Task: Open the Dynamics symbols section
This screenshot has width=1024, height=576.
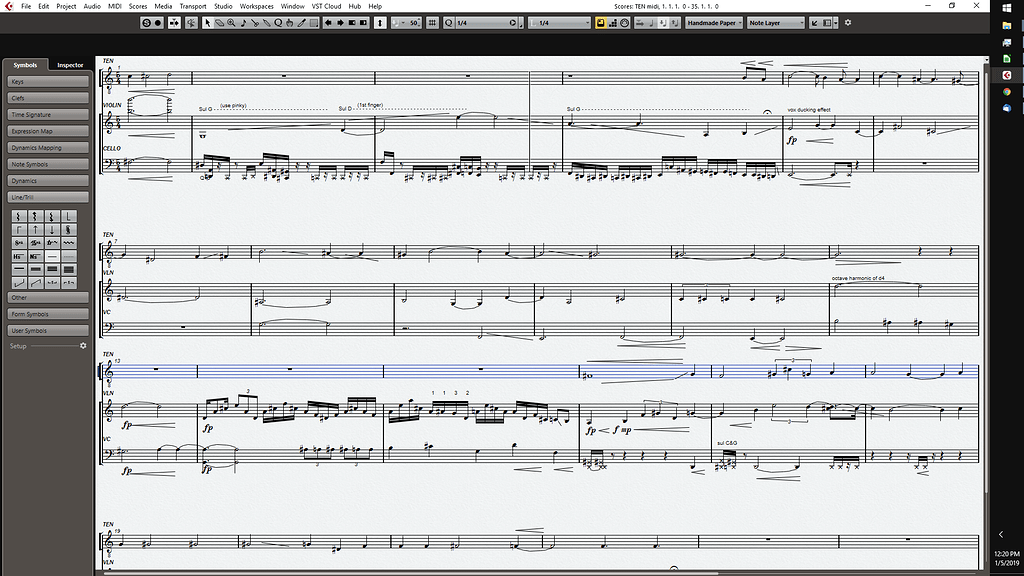Action: pos(46,181)
